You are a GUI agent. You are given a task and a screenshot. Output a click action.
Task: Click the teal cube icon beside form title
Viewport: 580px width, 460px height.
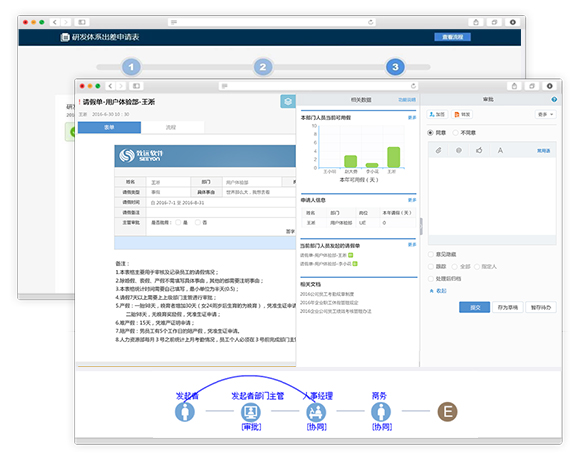tap(288, 101)
